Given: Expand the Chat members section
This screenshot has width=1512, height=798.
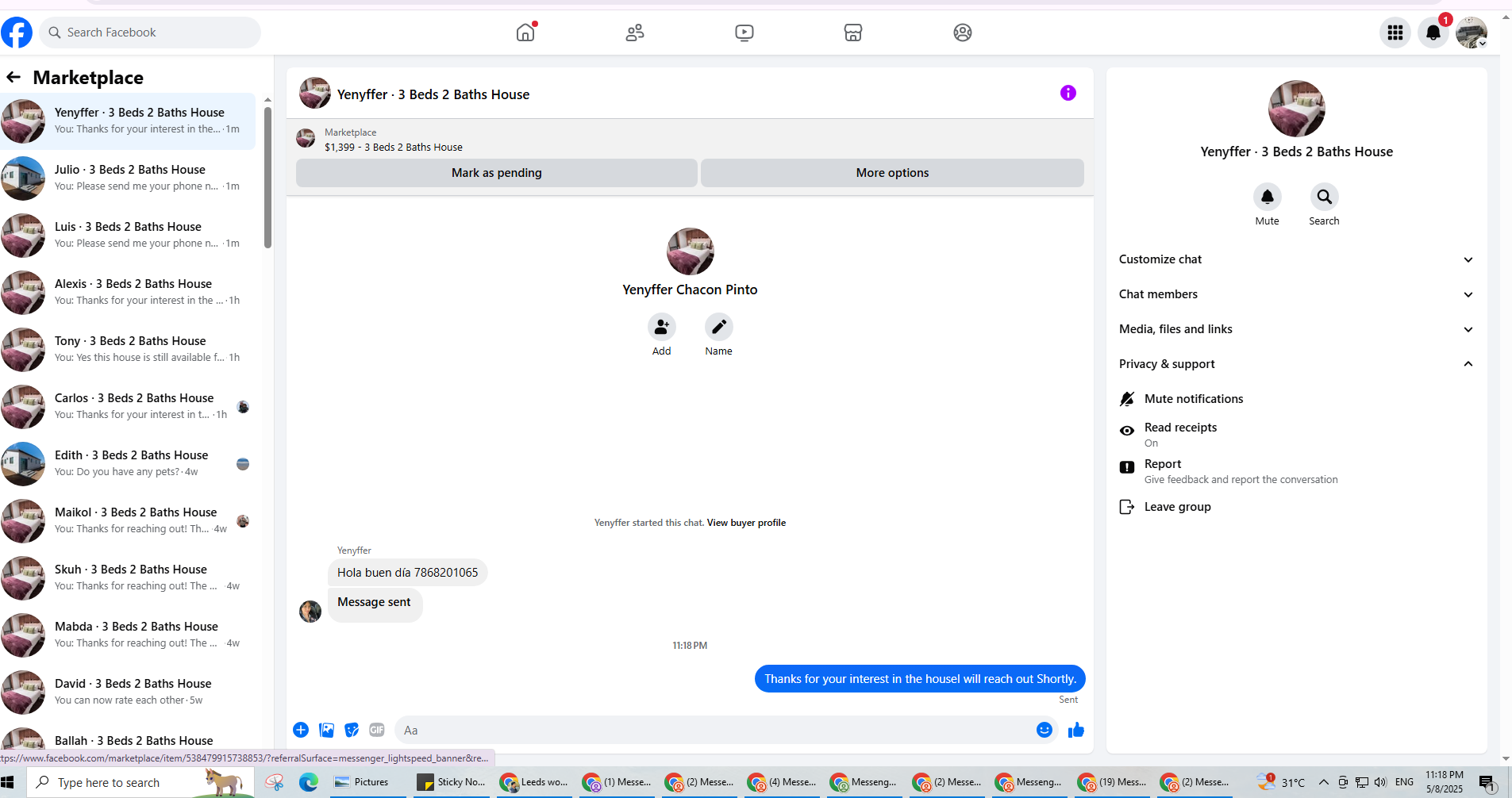Looking at the screenshot, I should tap(1296, 294).
